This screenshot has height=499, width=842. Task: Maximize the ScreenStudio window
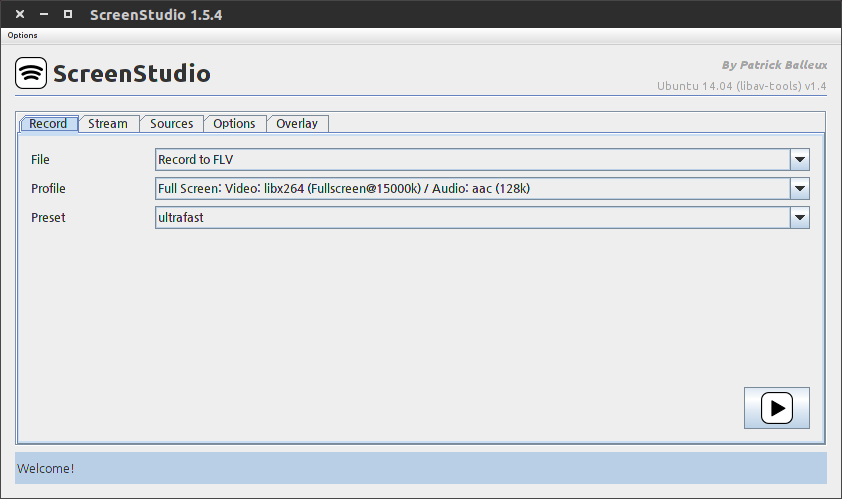pos(68,14)
